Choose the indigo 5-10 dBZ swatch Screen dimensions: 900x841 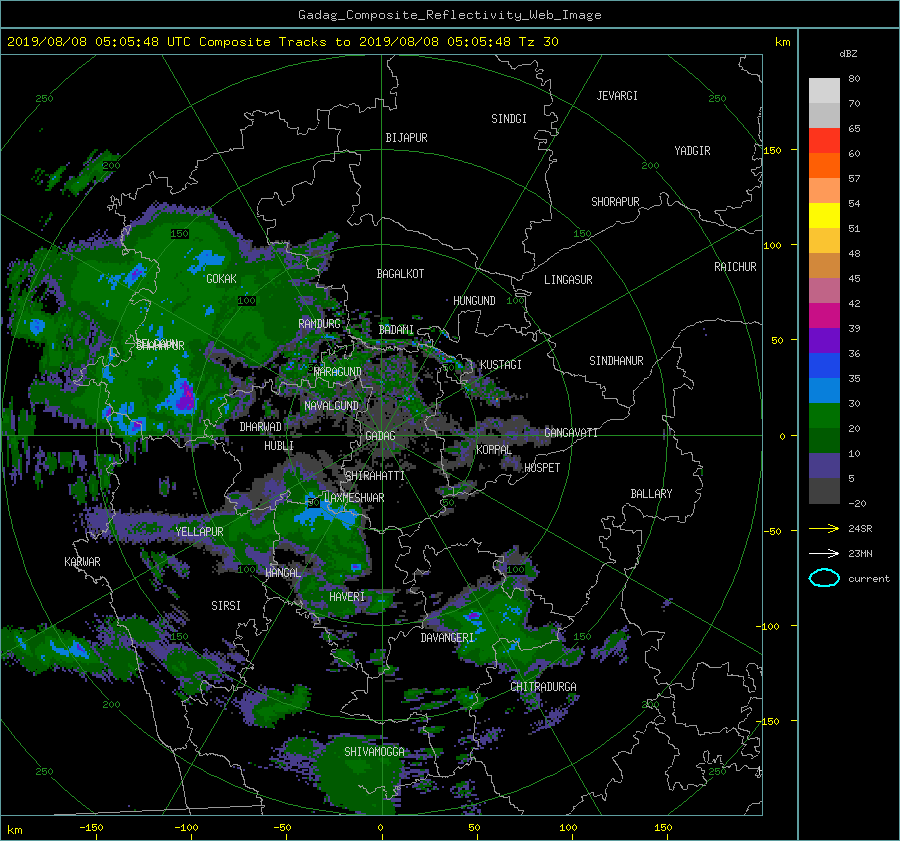coord(824,466)
